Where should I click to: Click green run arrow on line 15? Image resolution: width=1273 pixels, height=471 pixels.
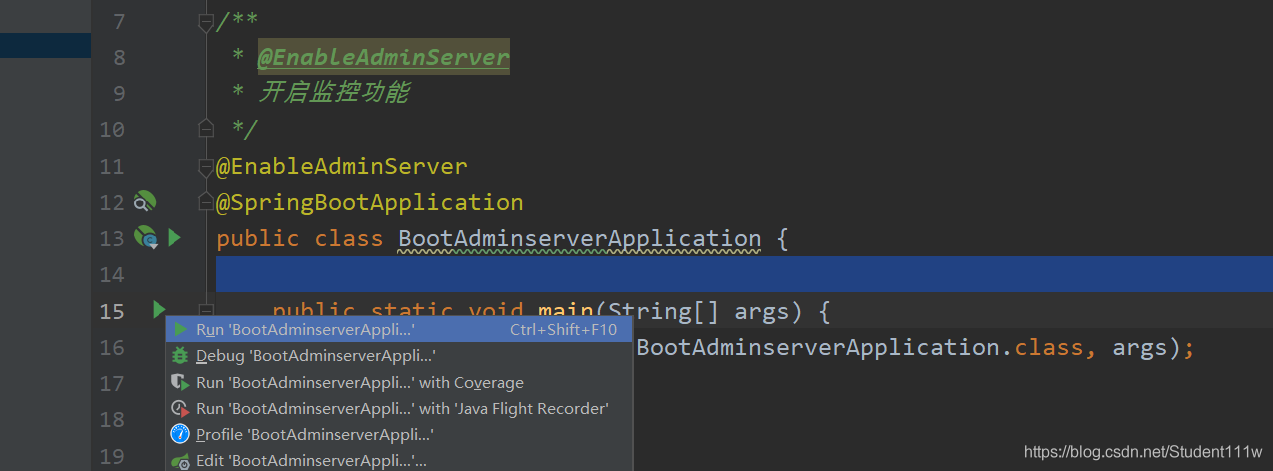coord(159,310)
